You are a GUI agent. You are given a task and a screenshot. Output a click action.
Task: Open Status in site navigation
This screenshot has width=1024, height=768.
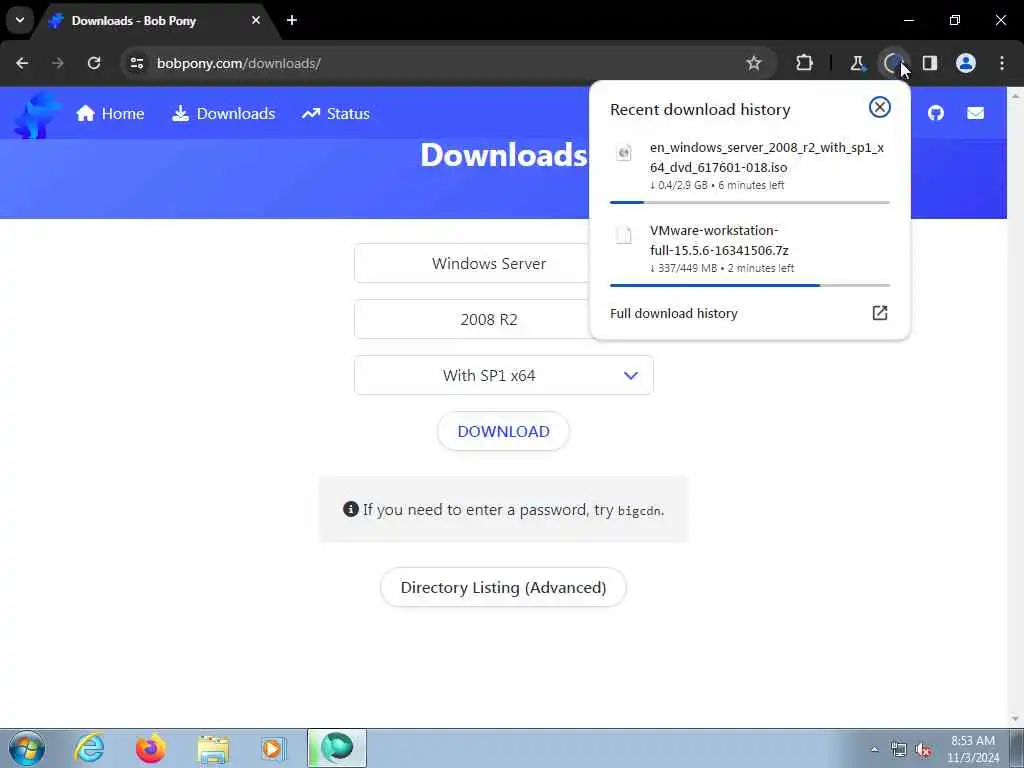coord(336,114)
